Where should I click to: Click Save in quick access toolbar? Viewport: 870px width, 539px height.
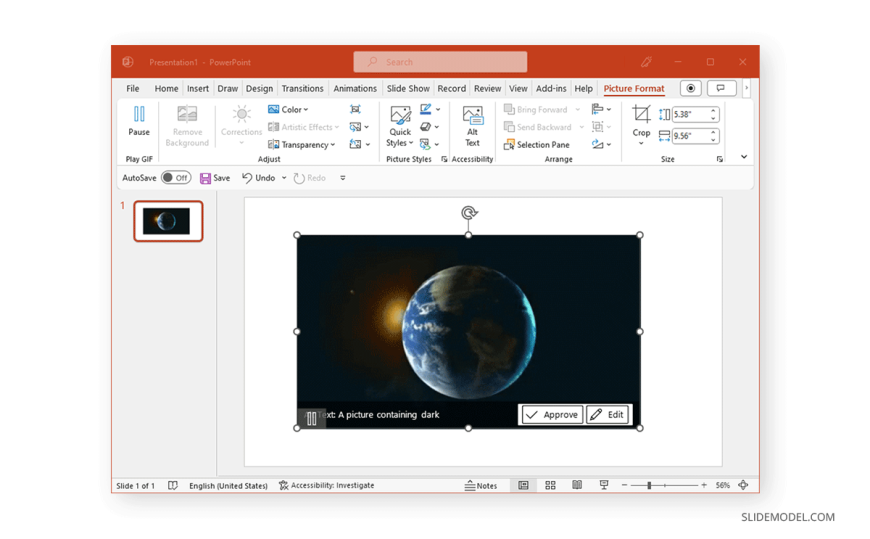pyautogui.click(x=215, y=178)
